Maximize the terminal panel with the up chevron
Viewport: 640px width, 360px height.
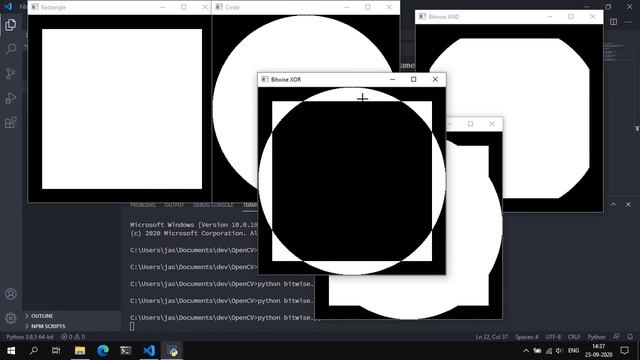[x=613, y=204]
